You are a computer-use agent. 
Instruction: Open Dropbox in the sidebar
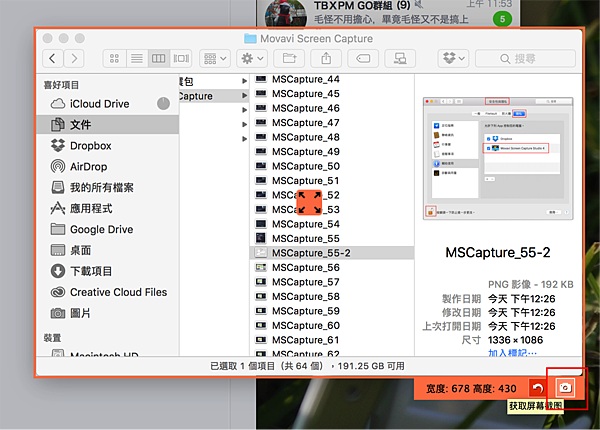click(x=108, y=145)
